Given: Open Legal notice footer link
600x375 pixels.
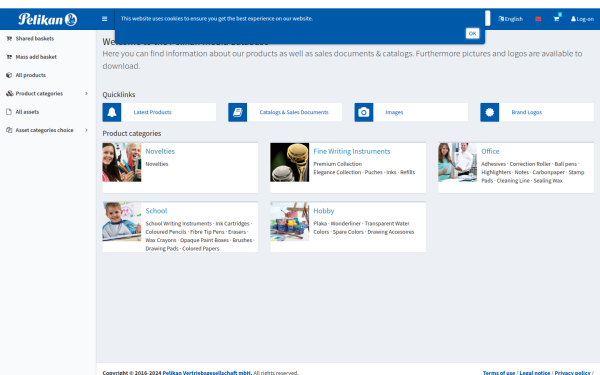Looking at the screenshot, I should (535, 373).
